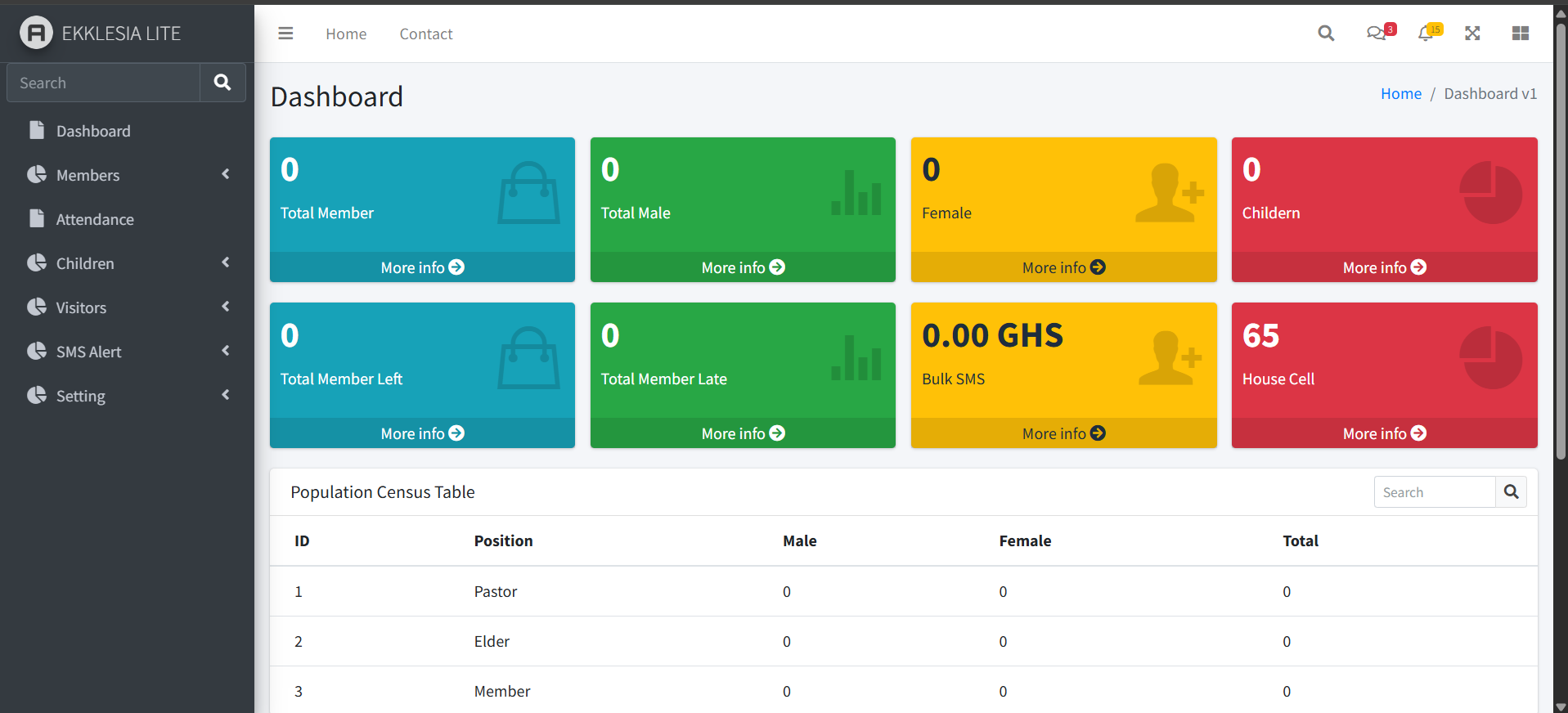
Task: Click the ID column header
Action: click(302, 540)
